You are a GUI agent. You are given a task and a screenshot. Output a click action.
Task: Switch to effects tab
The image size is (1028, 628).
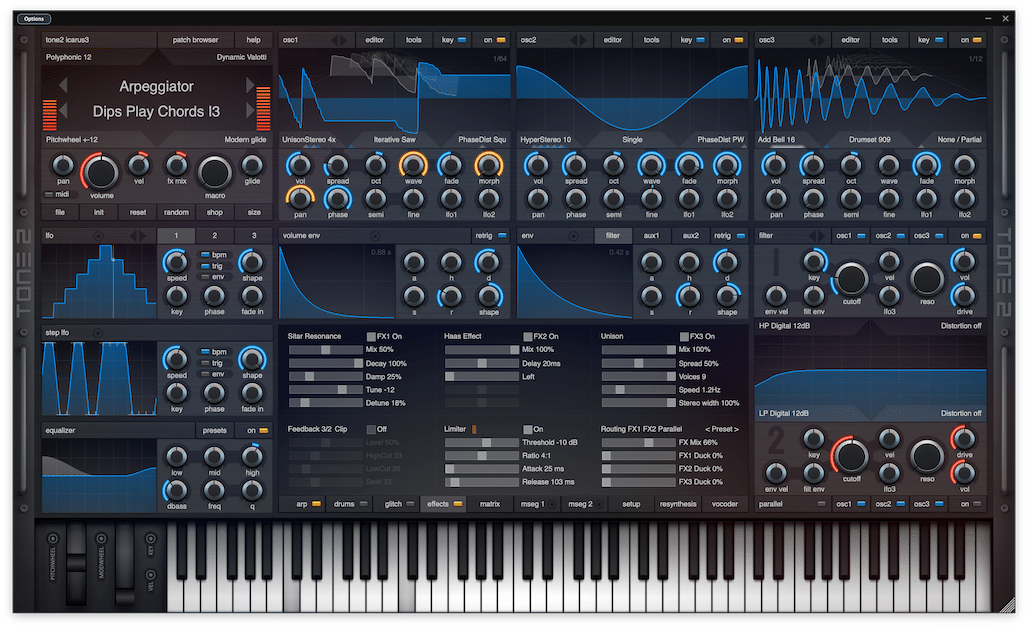tap(444, 504)
